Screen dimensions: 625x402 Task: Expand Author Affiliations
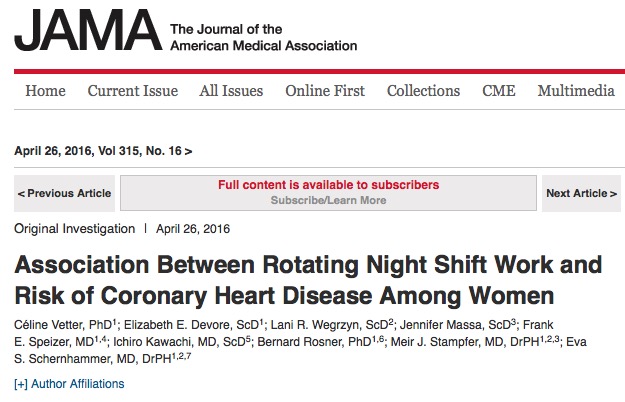(69, 384)
